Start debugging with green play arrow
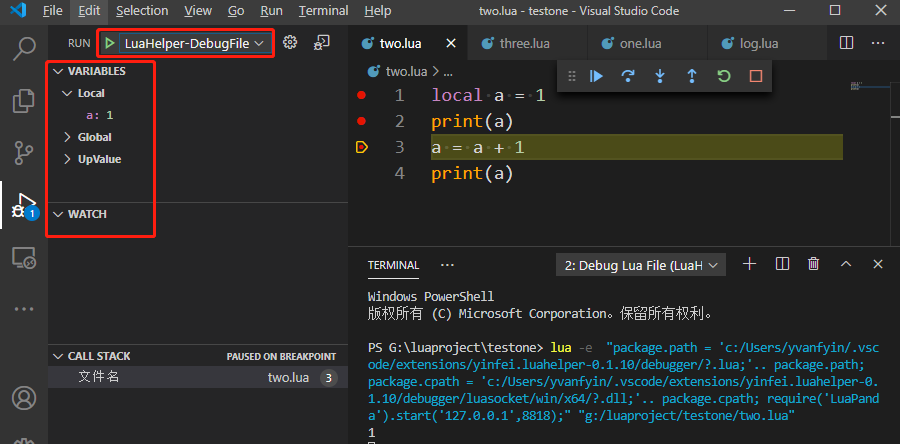Viewport: 900px width, 444px height. 110,43
